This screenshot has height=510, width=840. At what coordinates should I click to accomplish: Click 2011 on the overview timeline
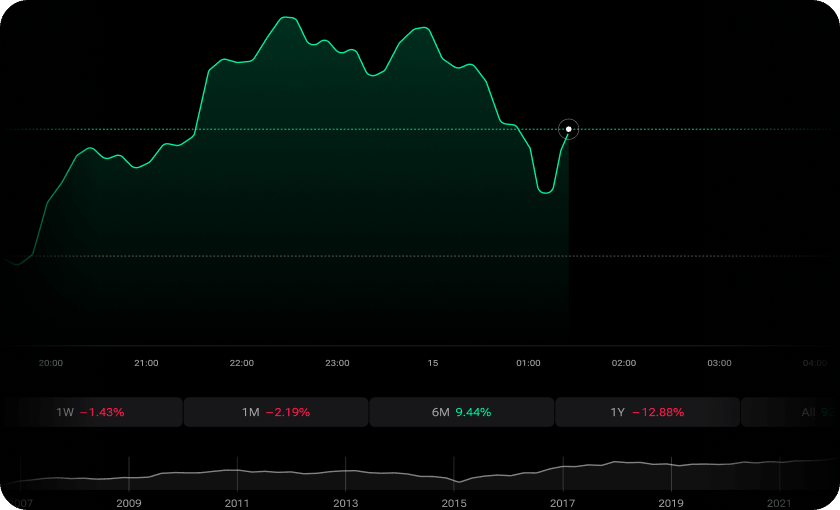(237, 503)
